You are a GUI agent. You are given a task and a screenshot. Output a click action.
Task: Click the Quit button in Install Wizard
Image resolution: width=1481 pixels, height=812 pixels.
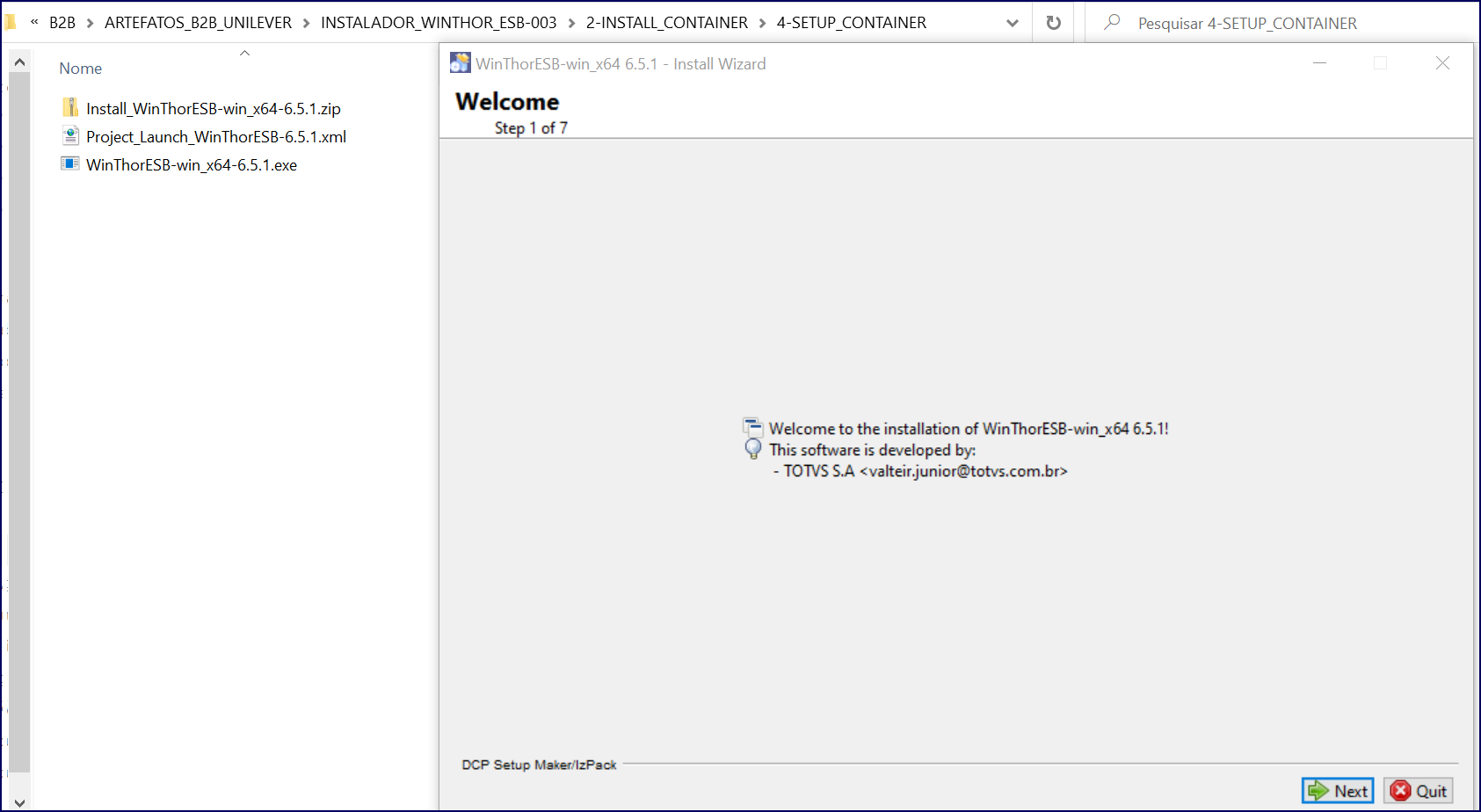click(x=1419, y=791)
